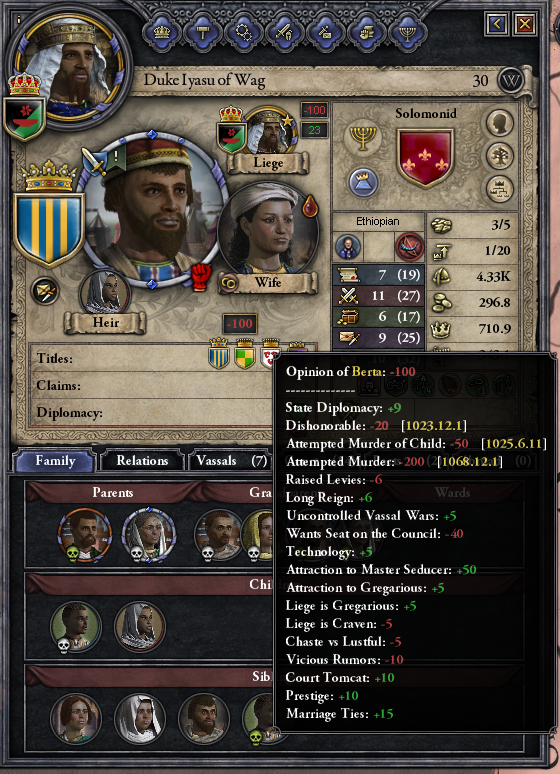Open the Vassals (7) tab
Viewport: 560px width, 774px height.
[231, 461]
